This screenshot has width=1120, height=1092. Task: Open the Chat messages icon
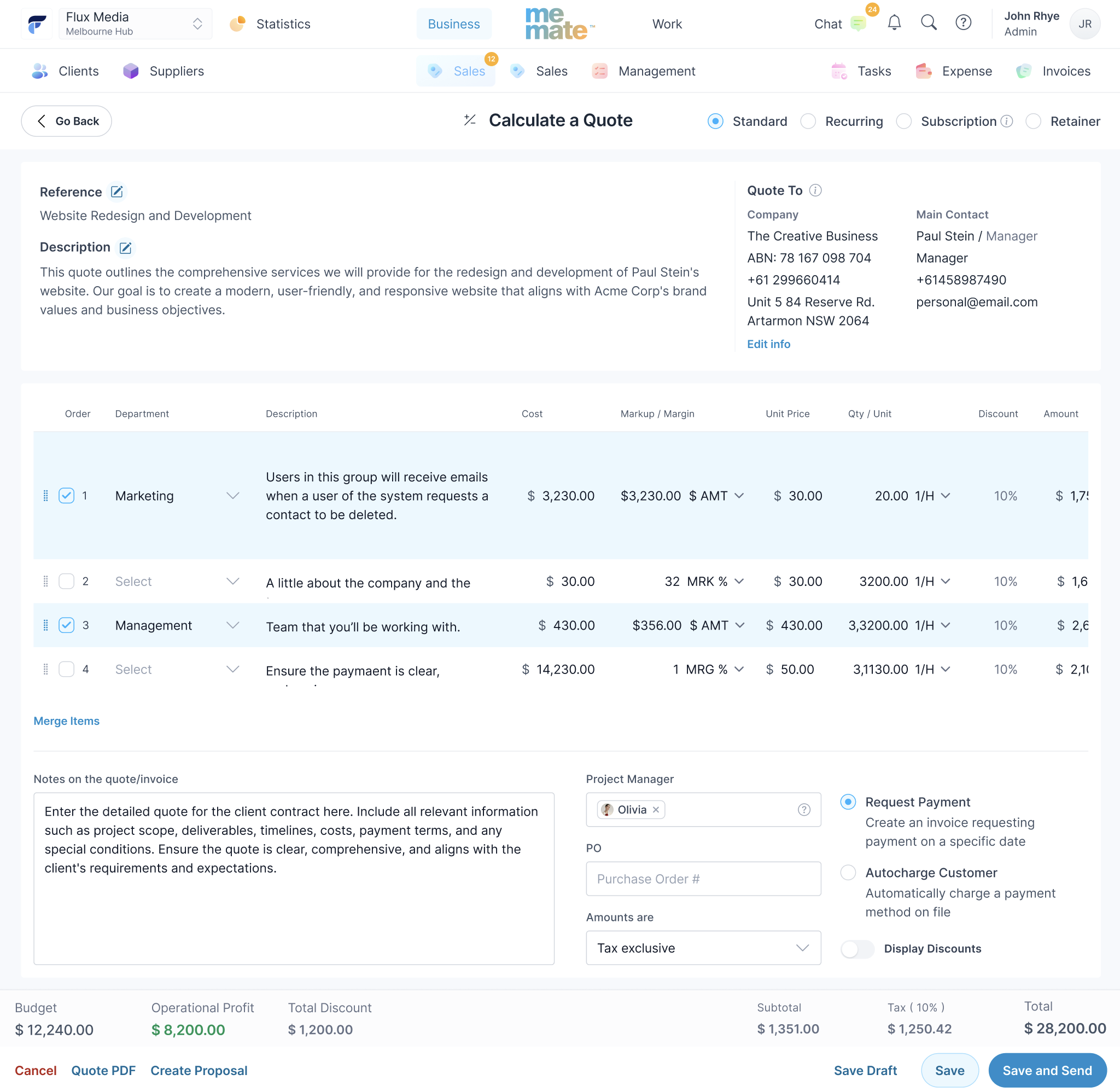pyautogui.click(x=857, y=24)
